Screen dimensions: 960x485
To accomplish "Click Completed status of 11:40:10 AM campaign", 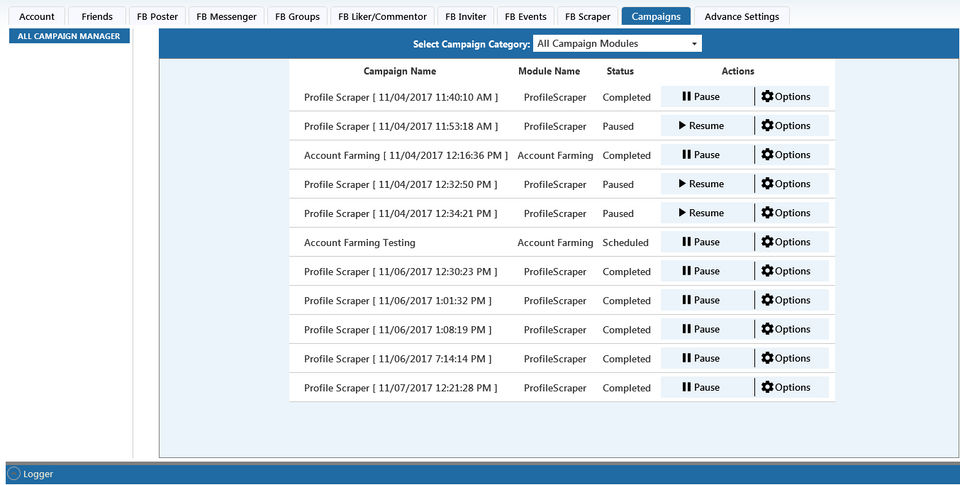I will coord(626,97).
